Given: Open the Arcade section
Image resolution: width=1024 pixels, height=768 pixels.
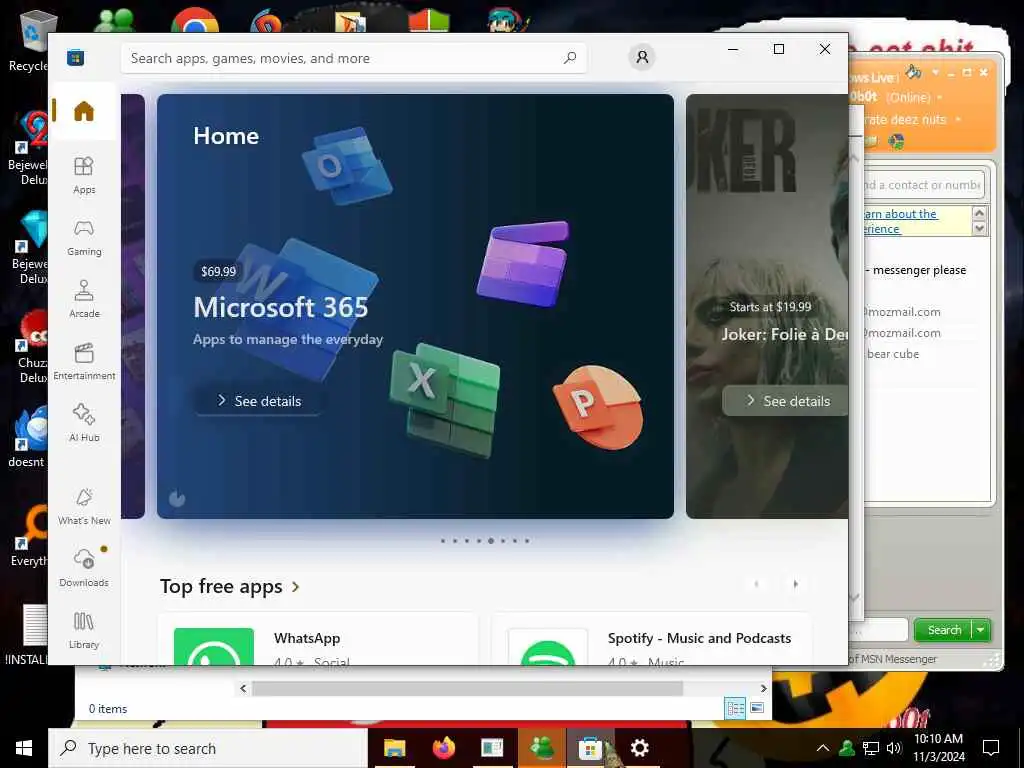Looking at the screenshot, I should pyautogui.click(x=84, y=300).
